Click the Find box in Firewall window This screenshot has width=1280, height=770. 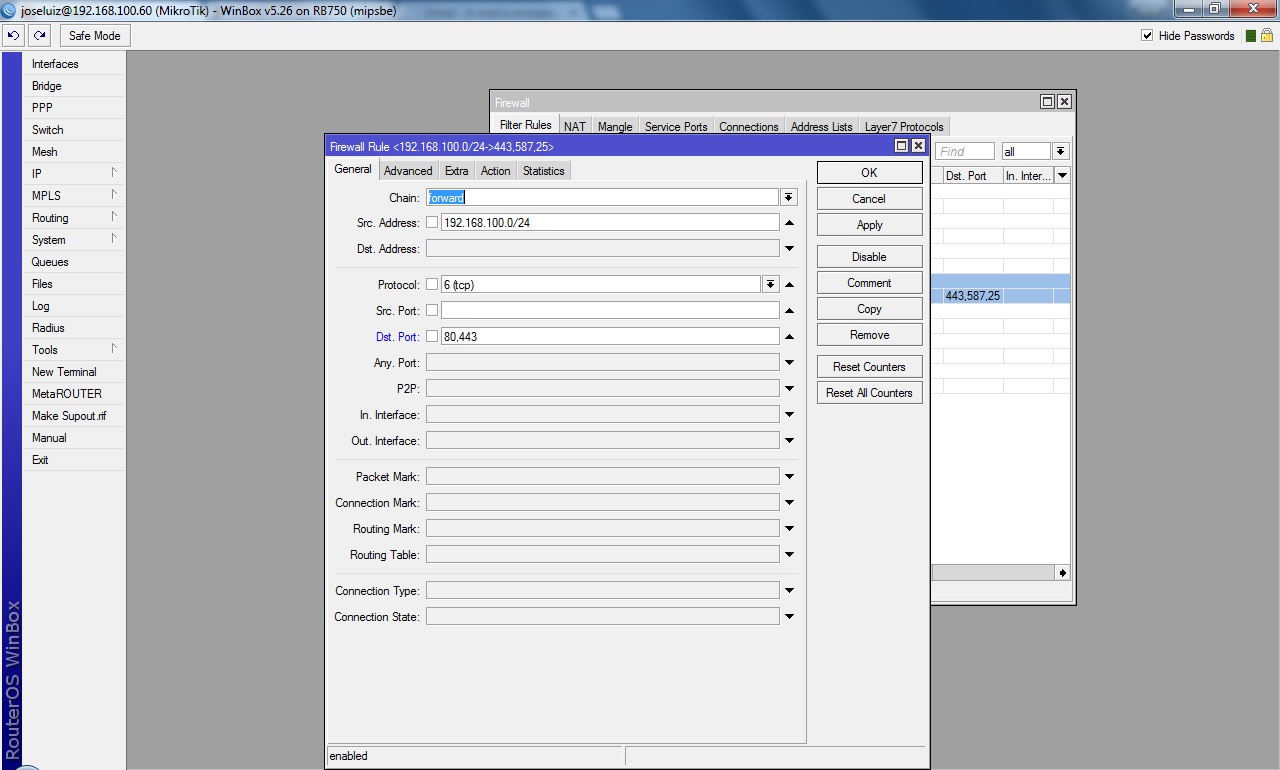click(965, 151)
